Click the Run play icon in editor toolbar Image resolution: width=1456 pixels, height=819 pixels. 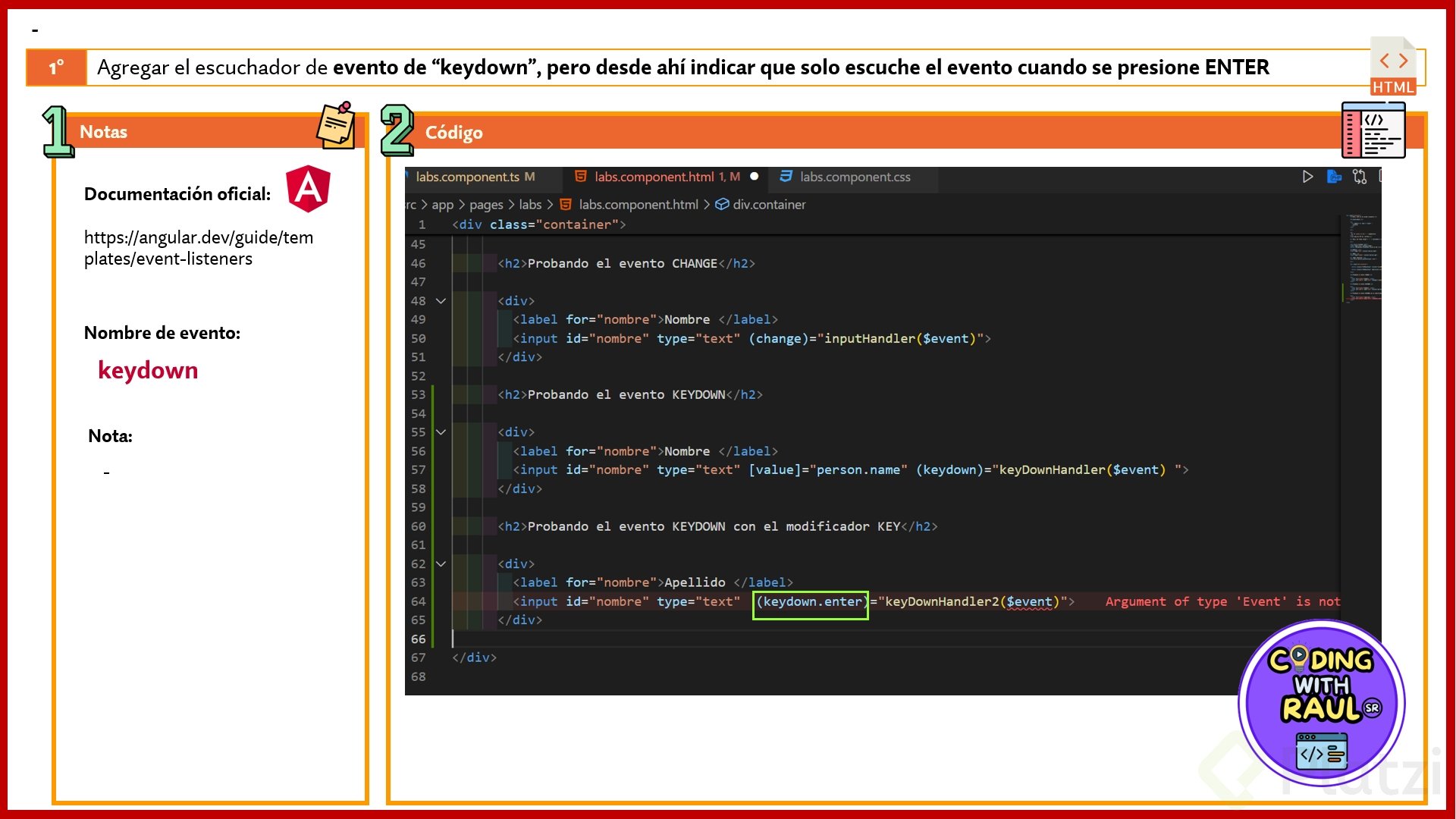[x=1307, y=177]
